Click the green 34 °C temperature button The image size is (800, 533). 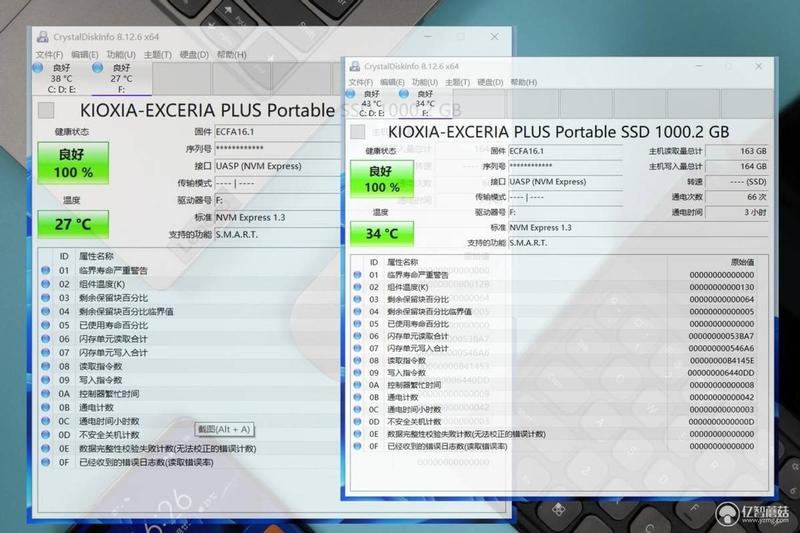pyautogui.click(x=382, y=234)
